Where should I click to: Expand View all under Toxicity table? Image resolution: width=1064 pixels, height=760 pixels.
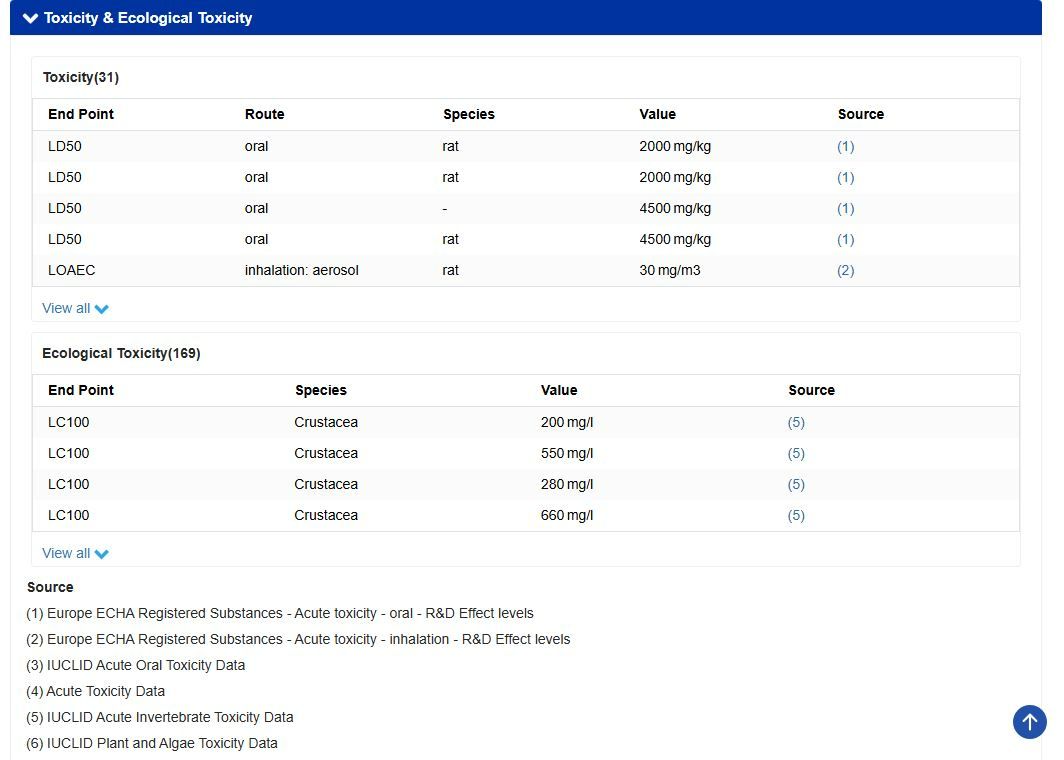click(x=75, y=308)
